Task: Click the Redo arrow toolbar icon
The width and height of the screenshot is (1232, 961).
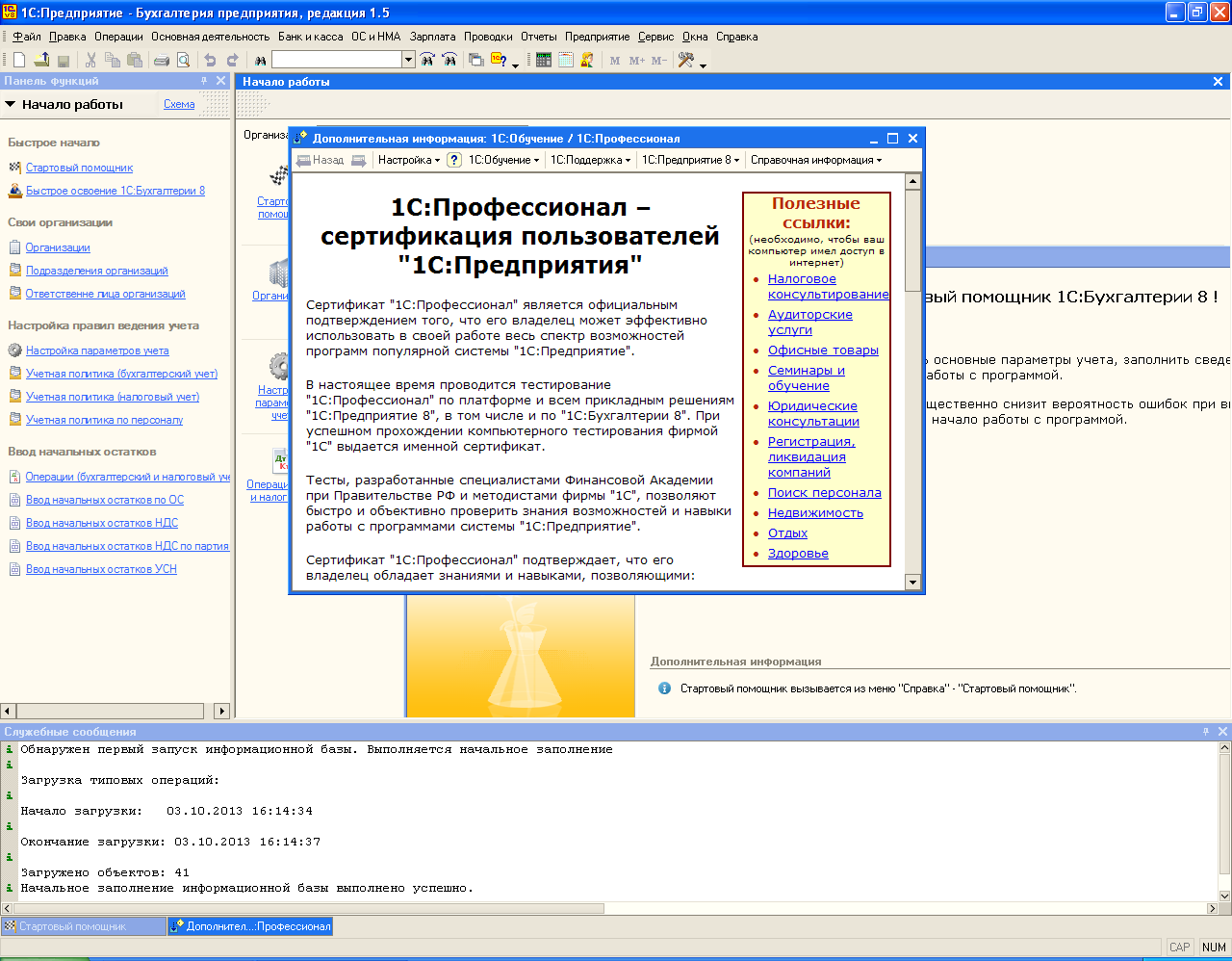Action: coord(232,60)
